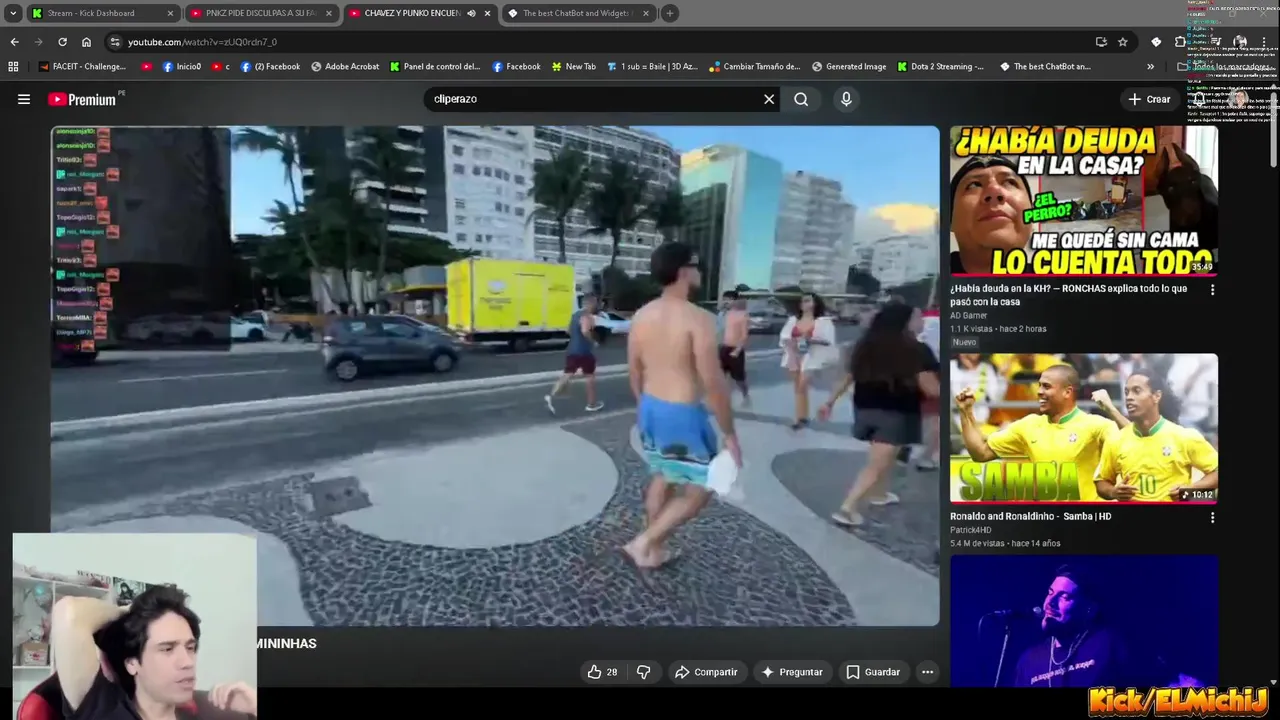
Task: Open the FACEIT - Challenge bookmark
Action: pos(82,66)
